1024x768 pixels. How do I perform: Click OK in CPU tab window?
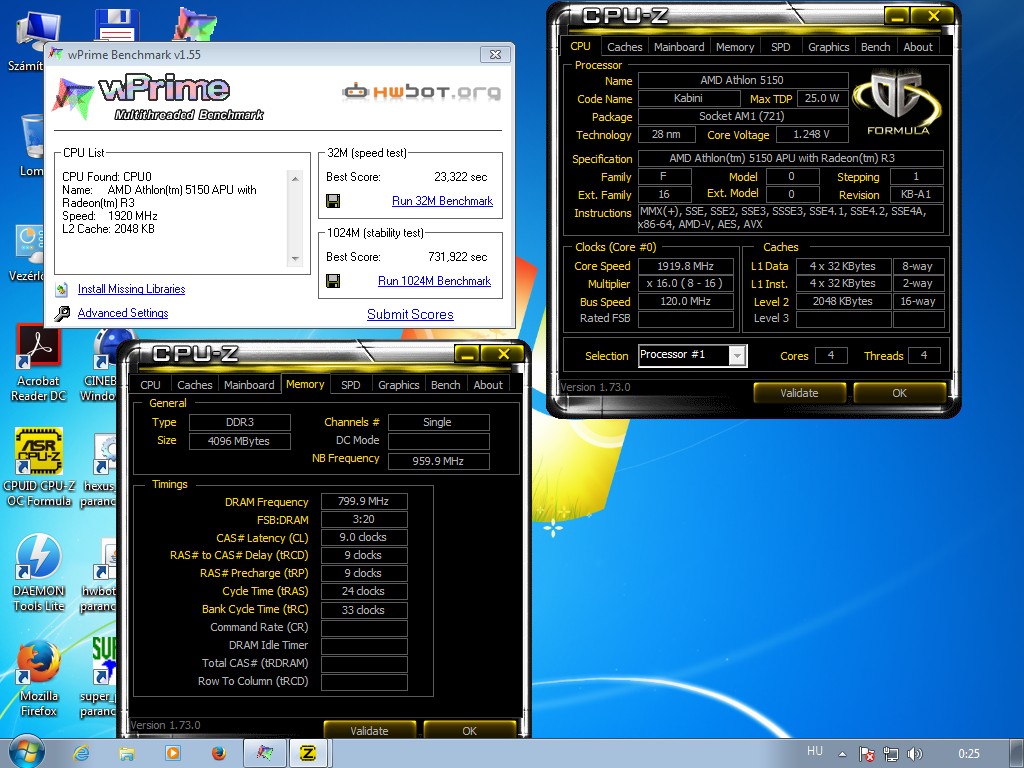(x=899, y=393)
